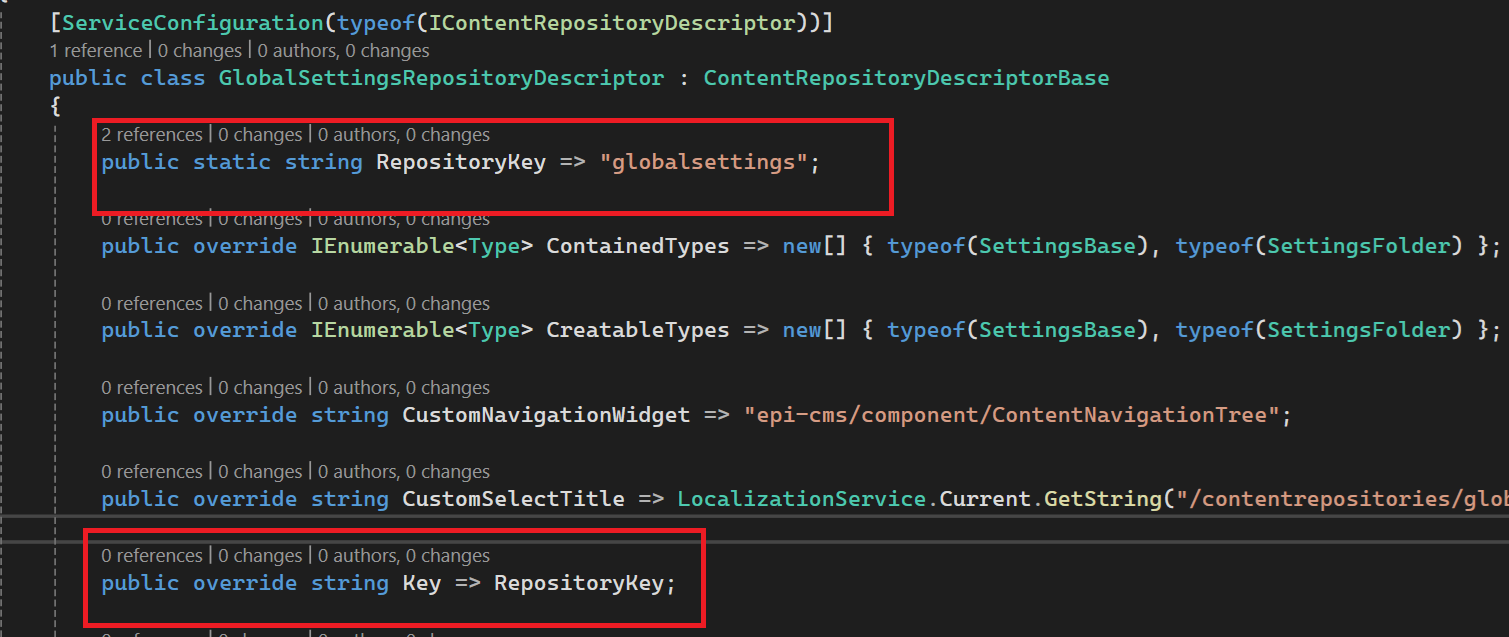Image resolution: width=1509 pixels, height=637 pixels.
Task: Click 0 references link above Key property
Action: point(151,556)
